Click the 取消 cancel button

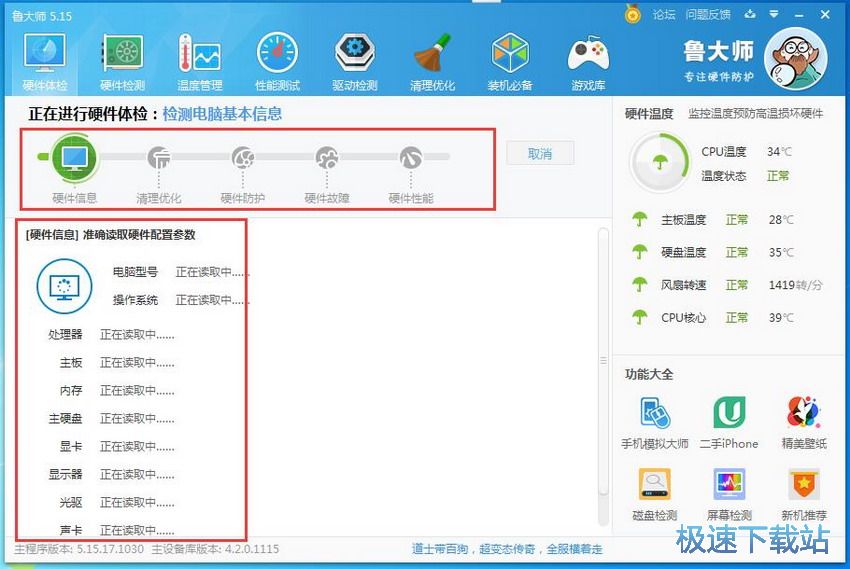[540, 154]
